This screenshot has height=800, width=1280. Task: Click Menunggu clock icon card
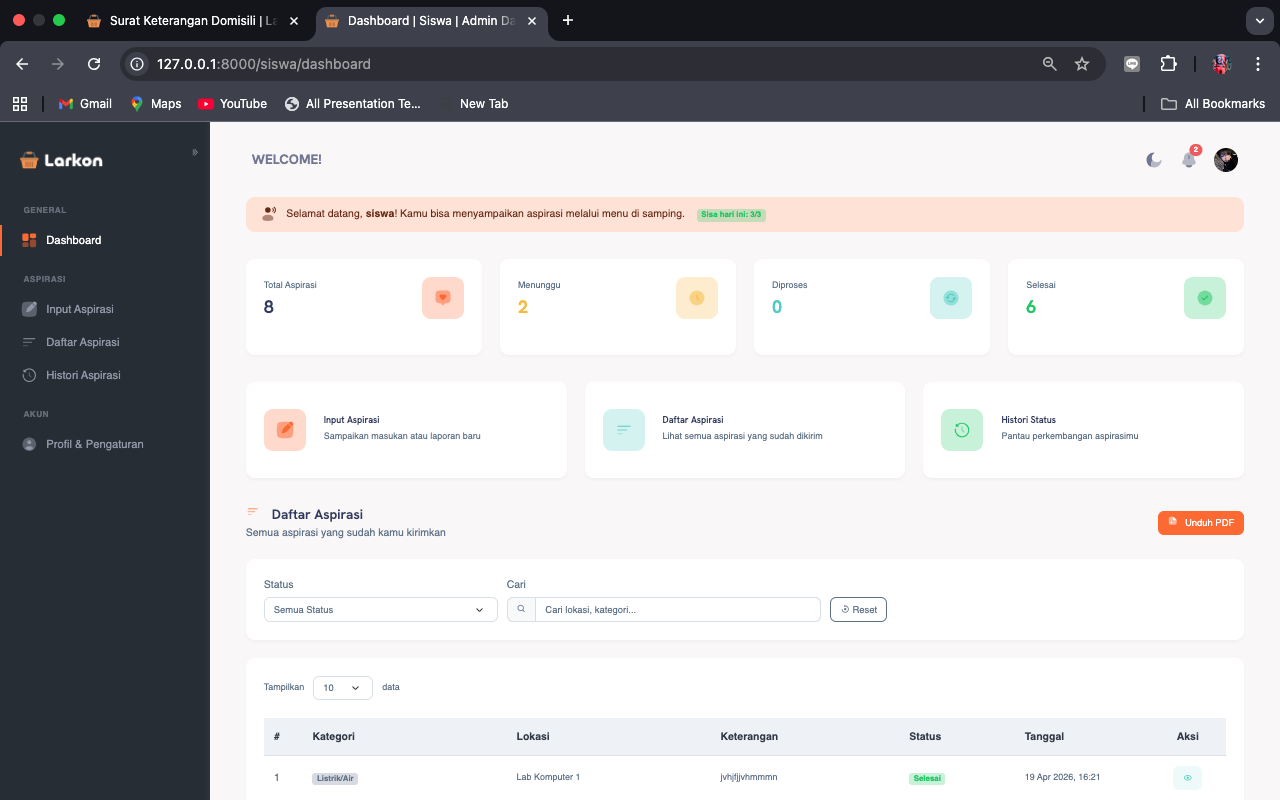click(x=697, y=298)
